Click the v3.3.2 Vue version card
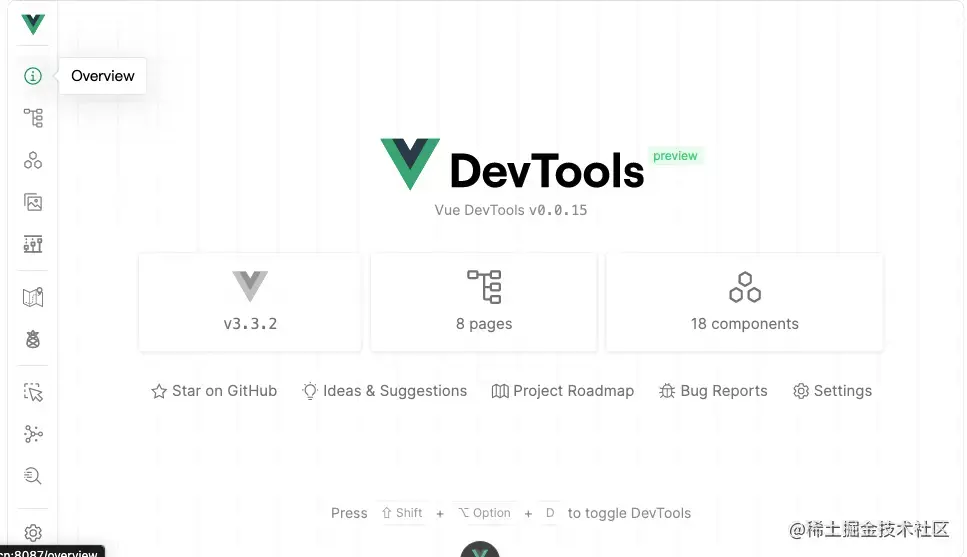Viewport: 967px width, 557px height. [250, 302]
